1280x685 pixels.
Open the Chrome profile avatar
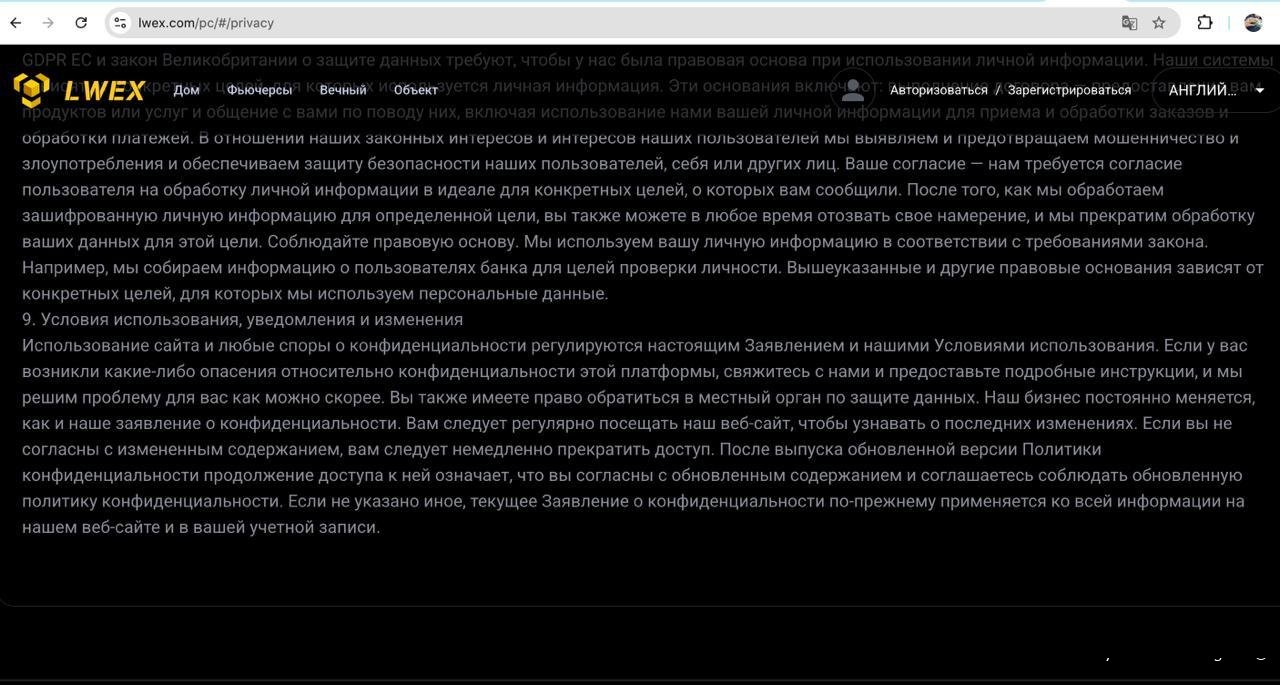[x=1253, y=22]
